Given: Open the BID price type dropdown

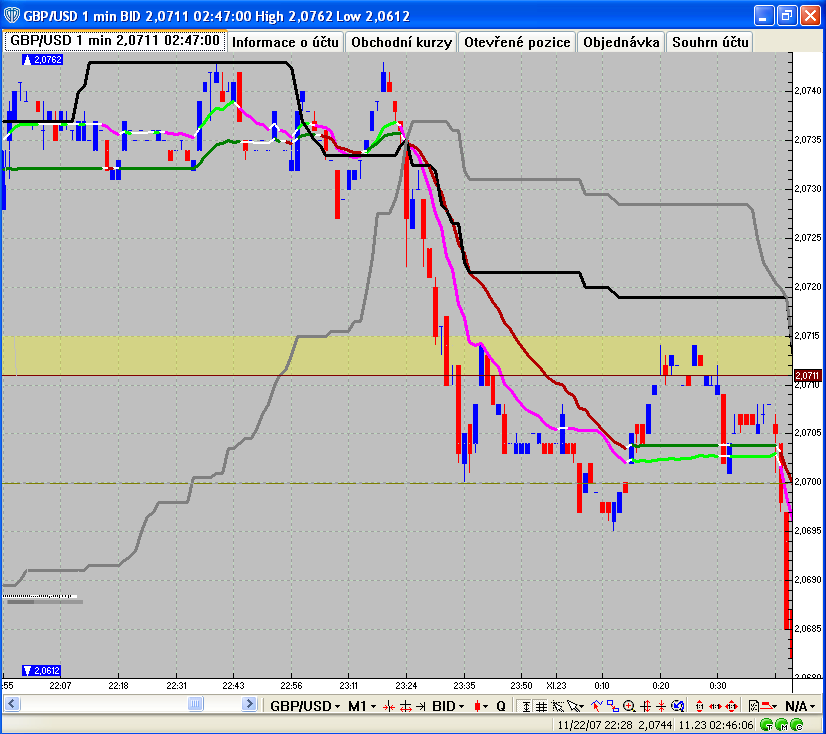Looking at the screenshot, I should pyautogui.click(x=448, y=706).
